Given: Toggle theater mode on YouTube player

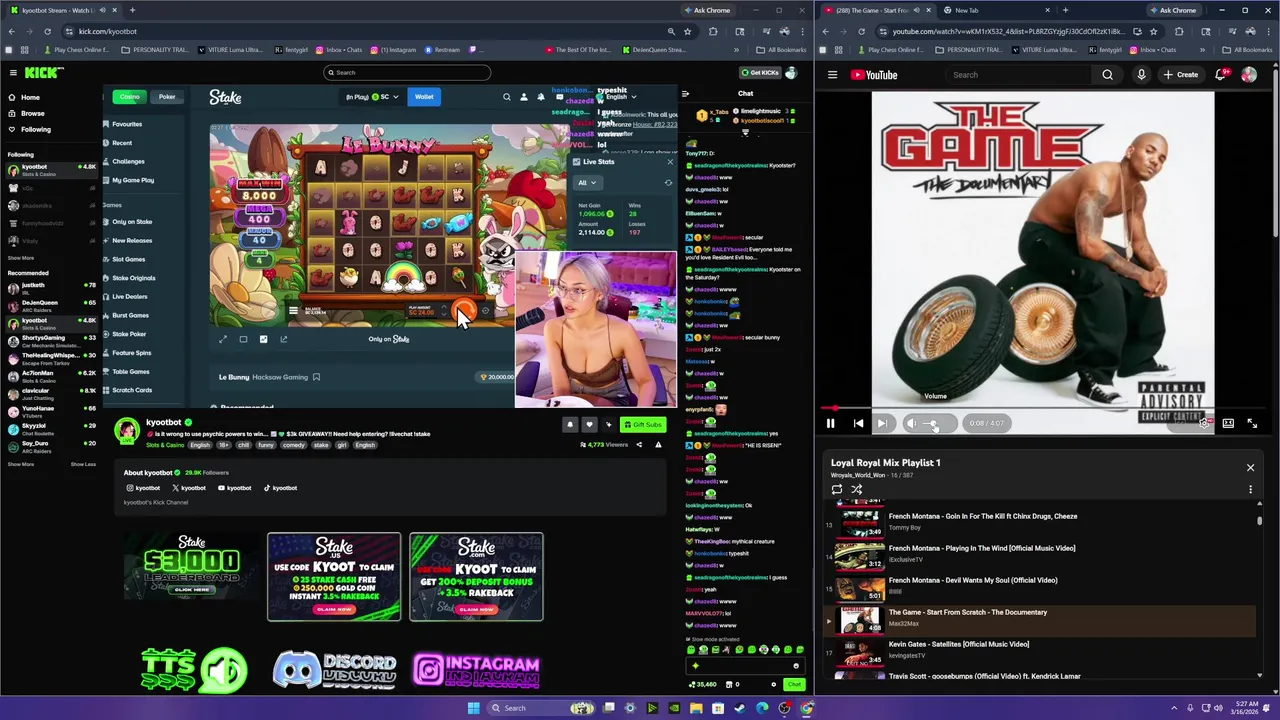Looking at the screenshot, I should pyautogui.click(x=1228, y=423).
